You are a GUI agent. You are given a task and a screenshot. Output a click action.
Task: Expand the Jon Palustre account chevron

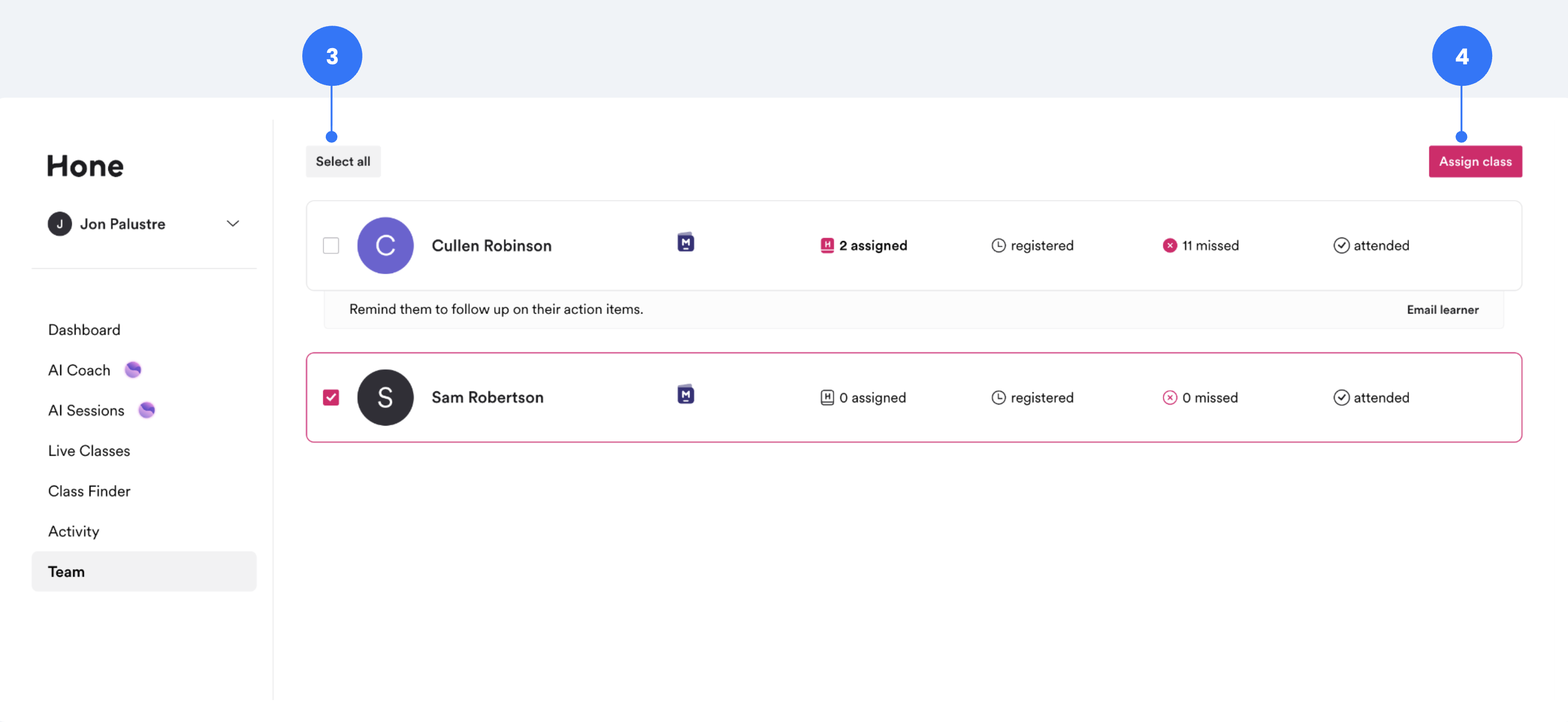pos(233,223)
